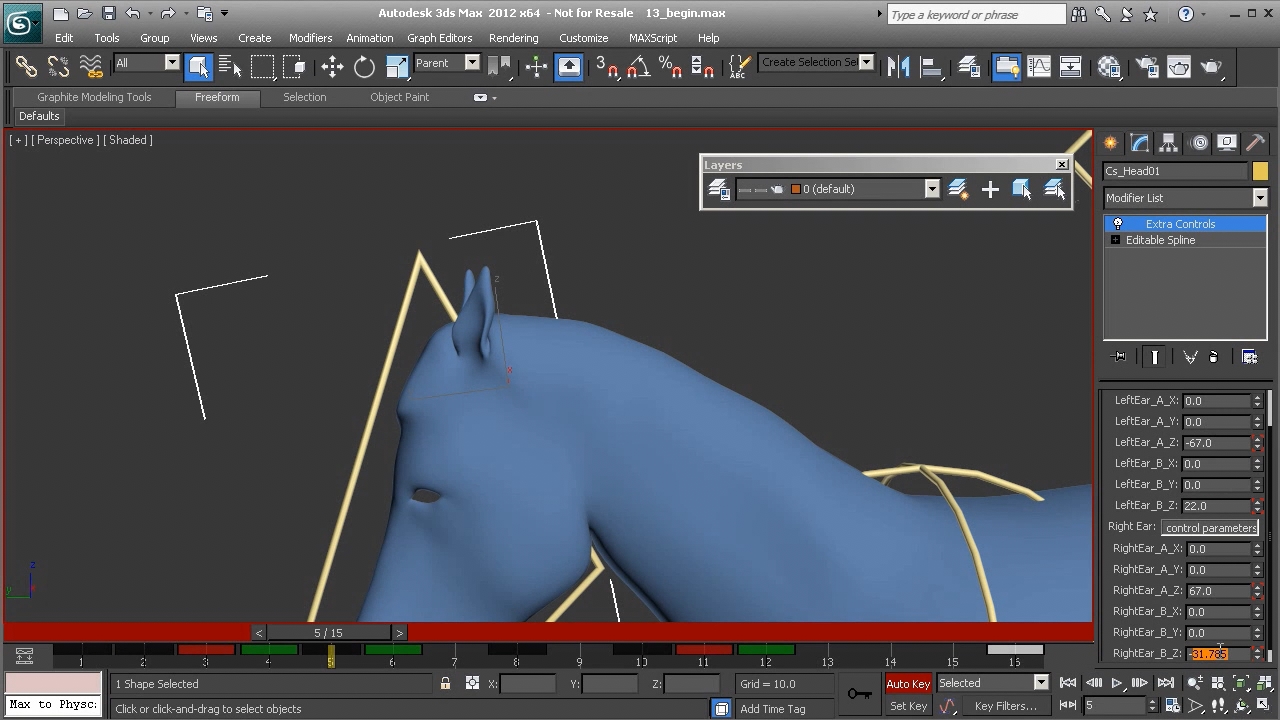Expand the layer dropdown showing 0 (default)

(931, 189)
